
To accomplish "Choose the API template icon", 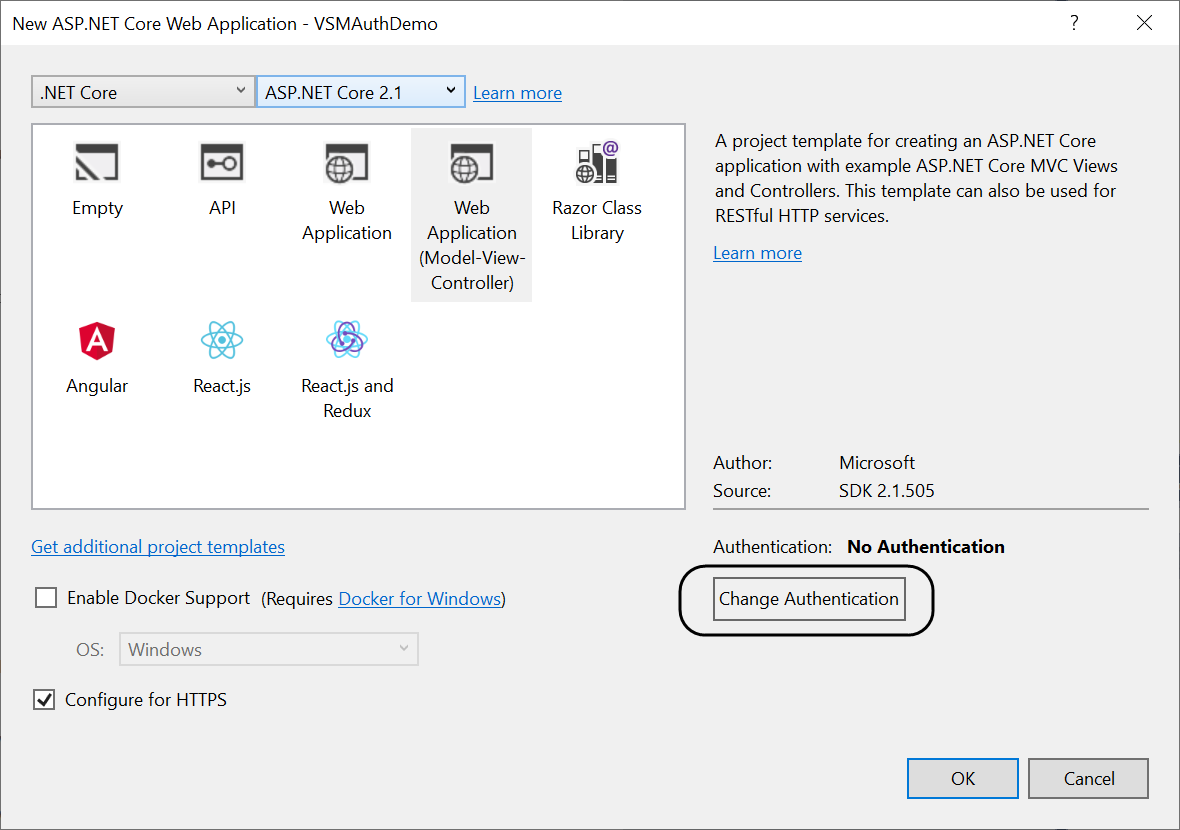I will coord(222,163).
